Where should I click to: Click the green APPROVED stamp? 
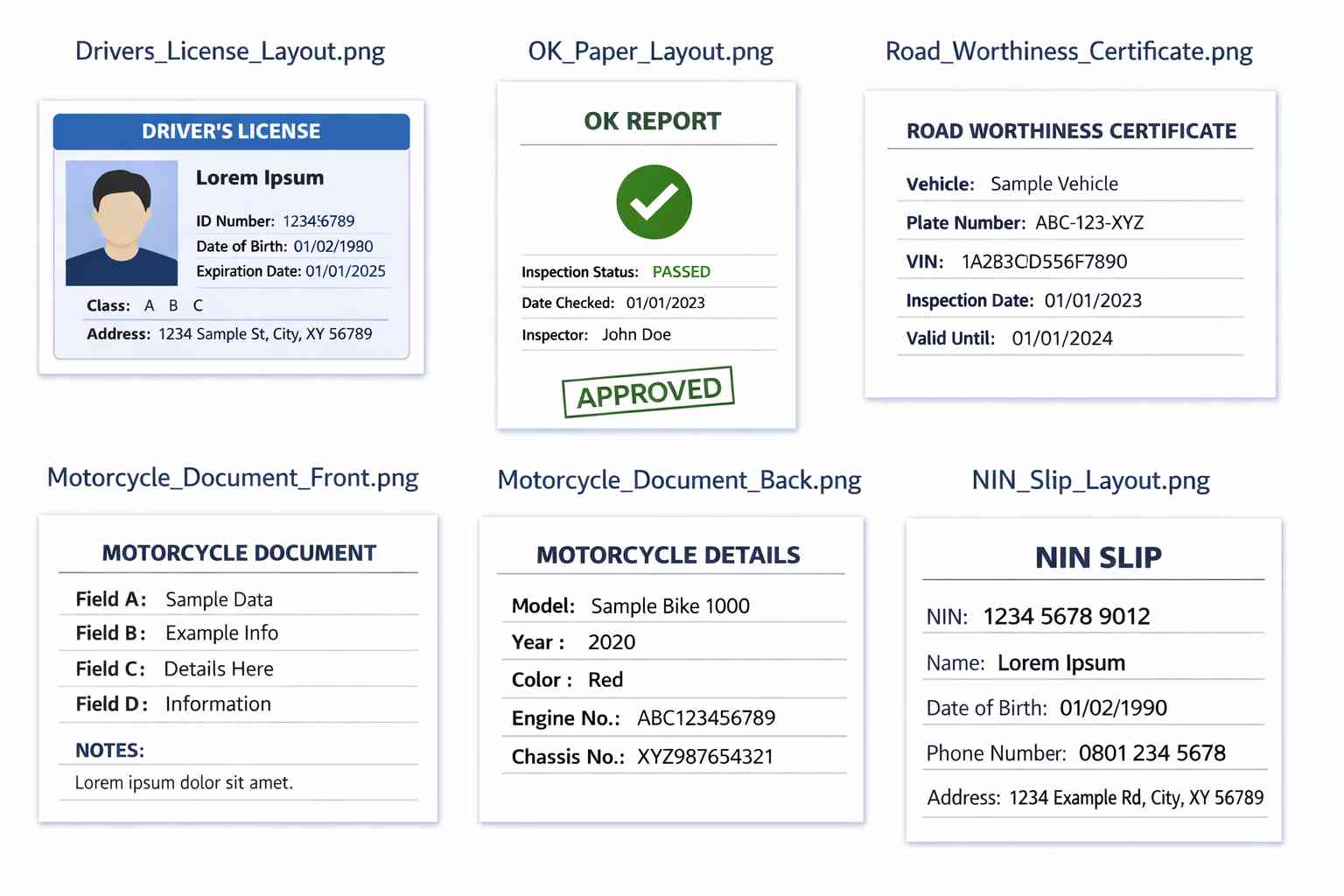pos(648,392)
